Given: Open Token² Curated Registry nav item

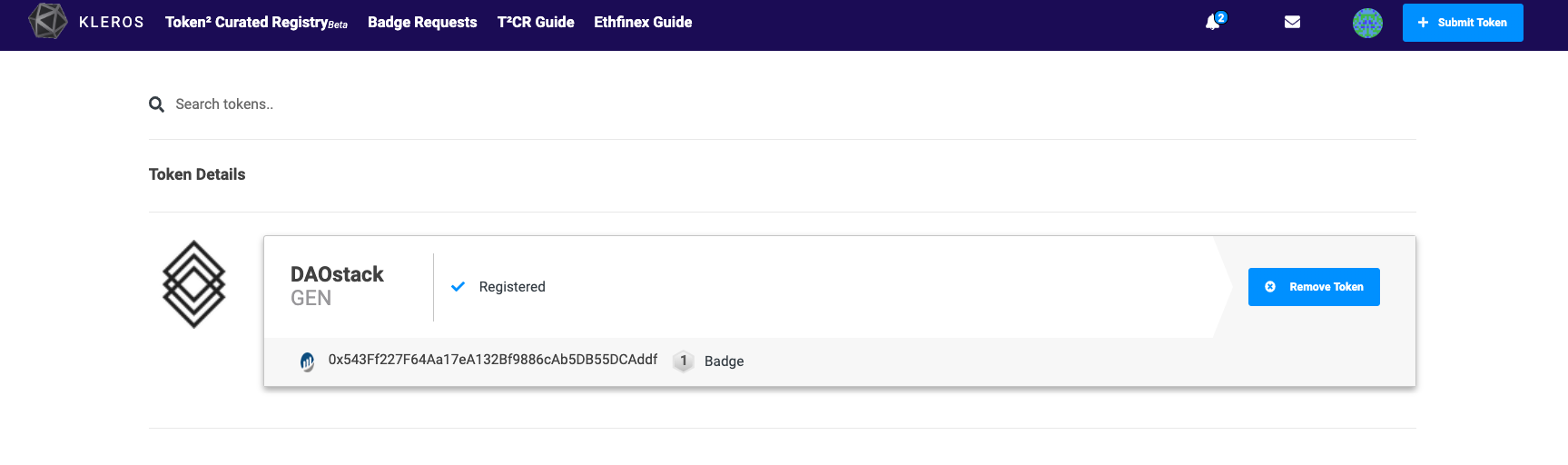Looking at the screenshot, I should pos(256,23).
